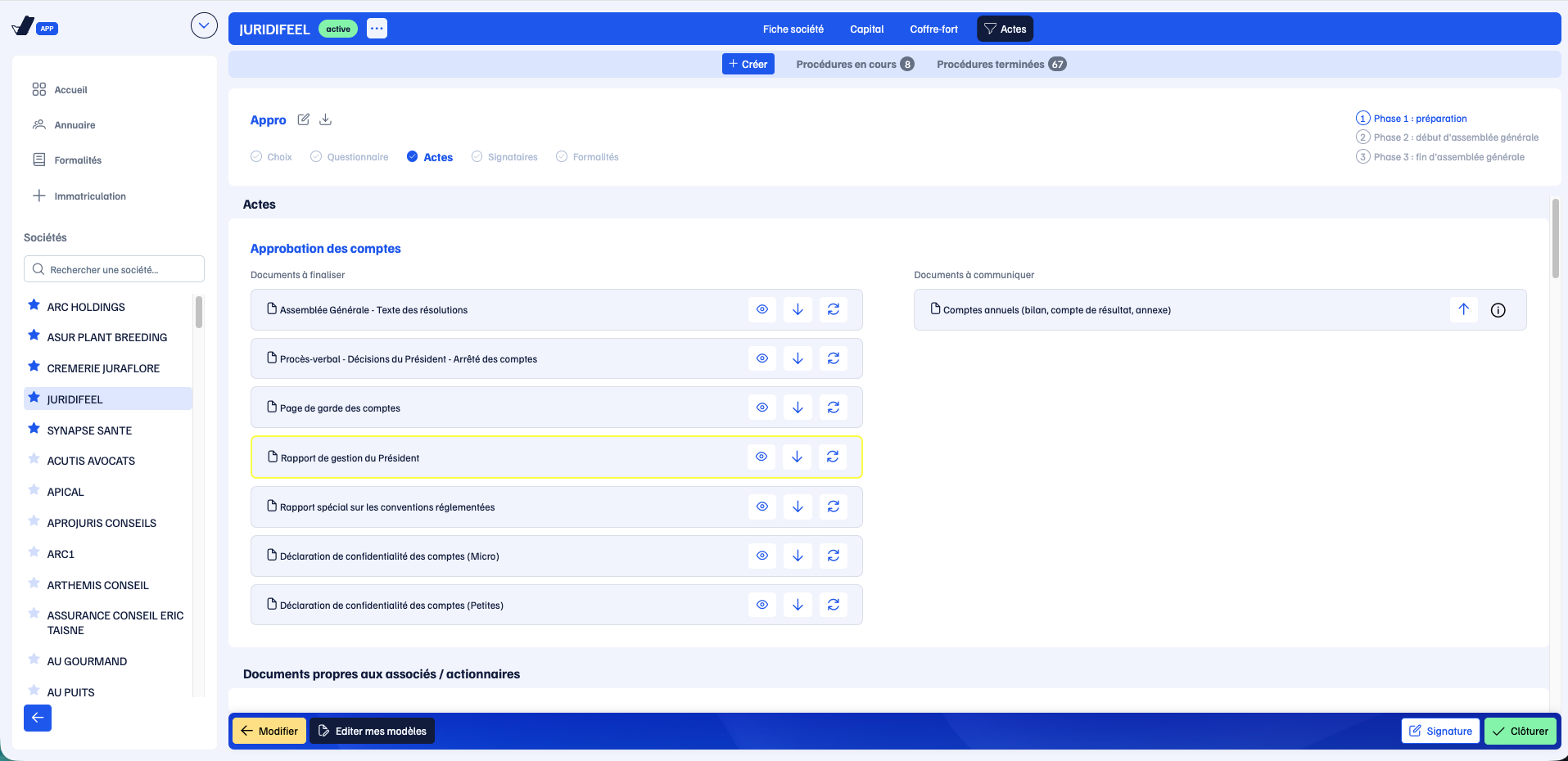The height and width of the screenshot is (761, 1568).
Task: Open the three-dots menu beside JURIDIFEEL
Action: [377, 29]
